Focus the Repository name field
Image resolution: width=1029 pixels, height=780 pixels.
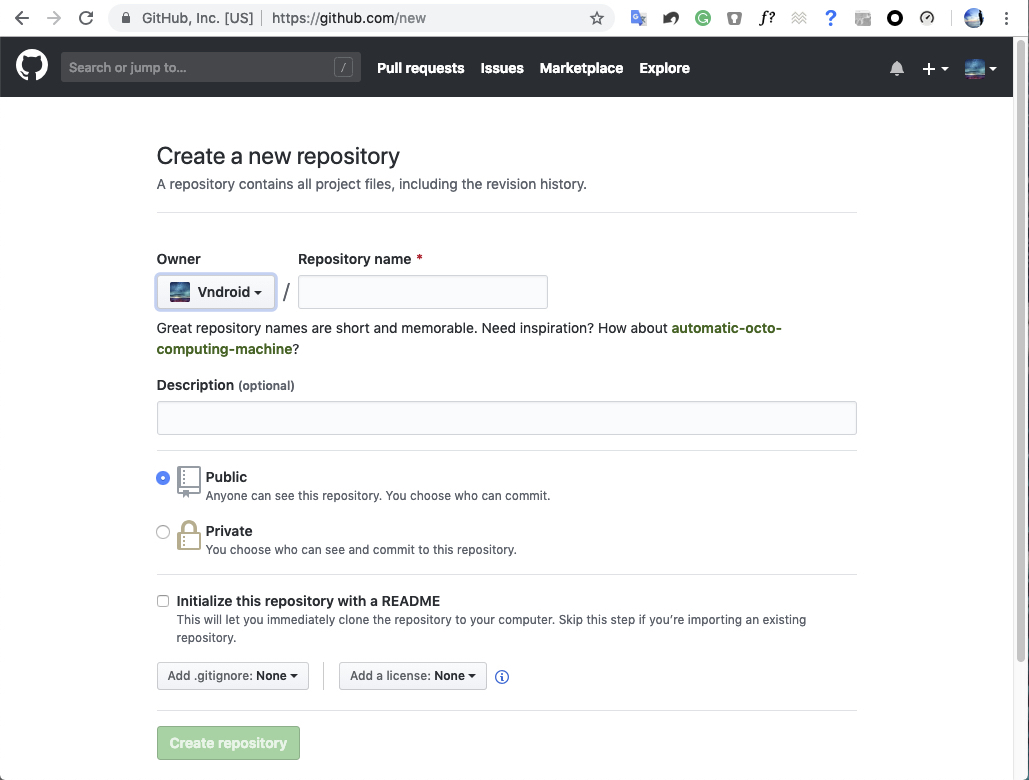click(x=423, y=292)
